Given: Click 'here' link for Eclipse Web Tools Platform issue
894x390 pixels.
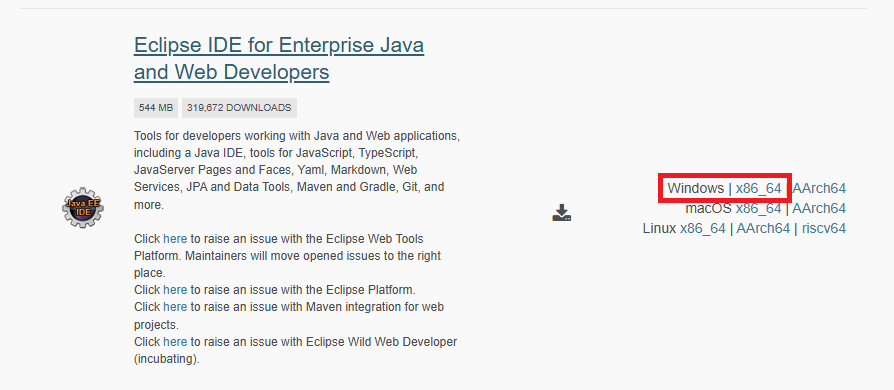Looking at the screenshot, I should (x=175, y=238).
